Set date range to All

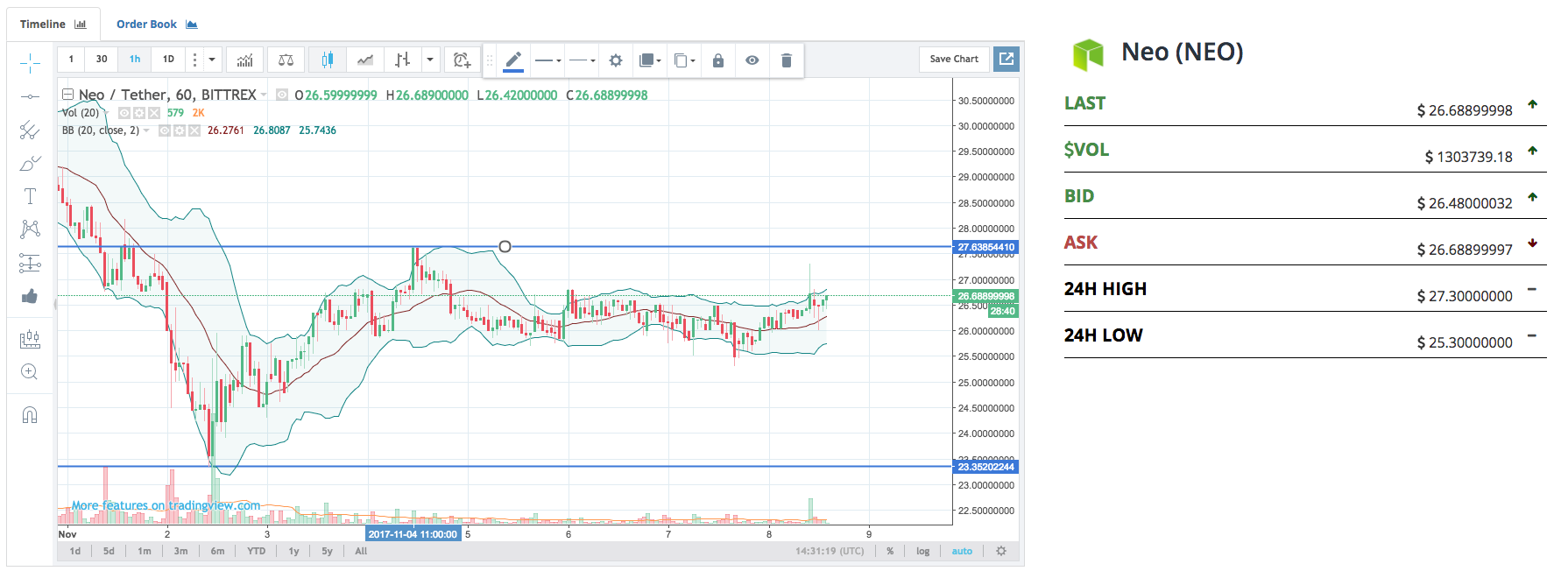pos(361,551)
